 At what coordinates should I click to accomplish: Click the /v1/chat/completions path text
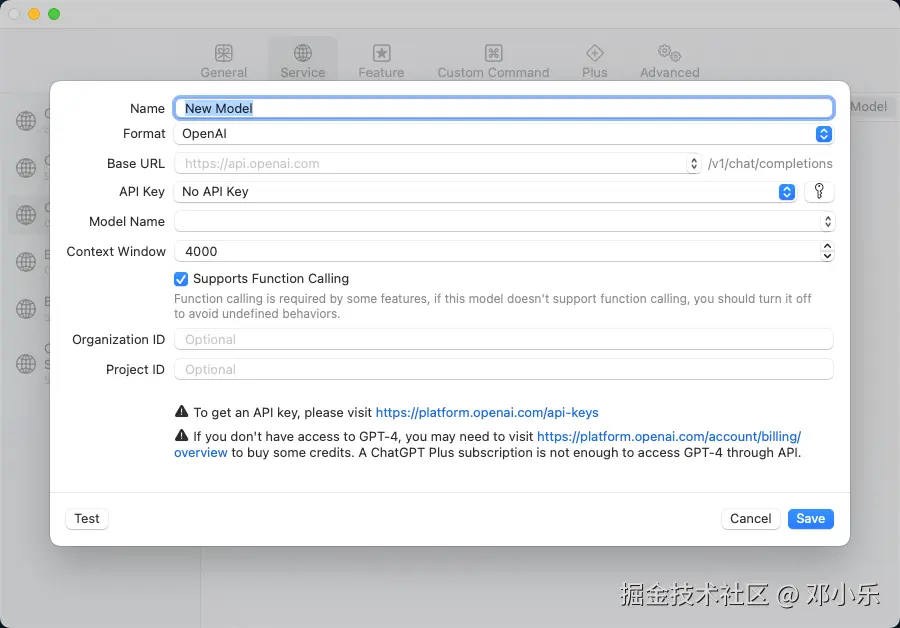[x=770, y=164]
